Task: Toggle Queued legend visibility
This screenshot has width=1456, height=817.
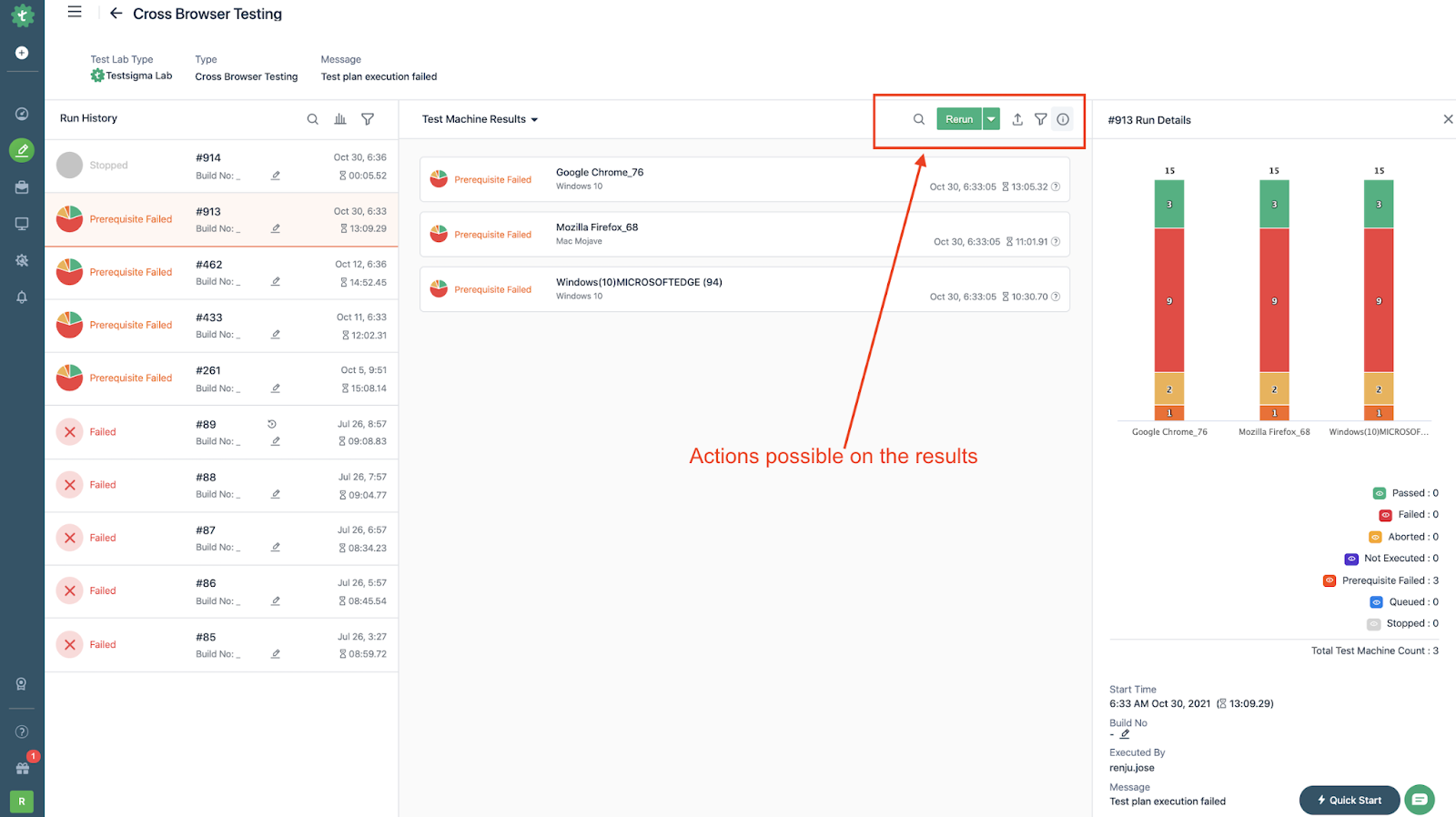Action: [x=1376, y=602]
